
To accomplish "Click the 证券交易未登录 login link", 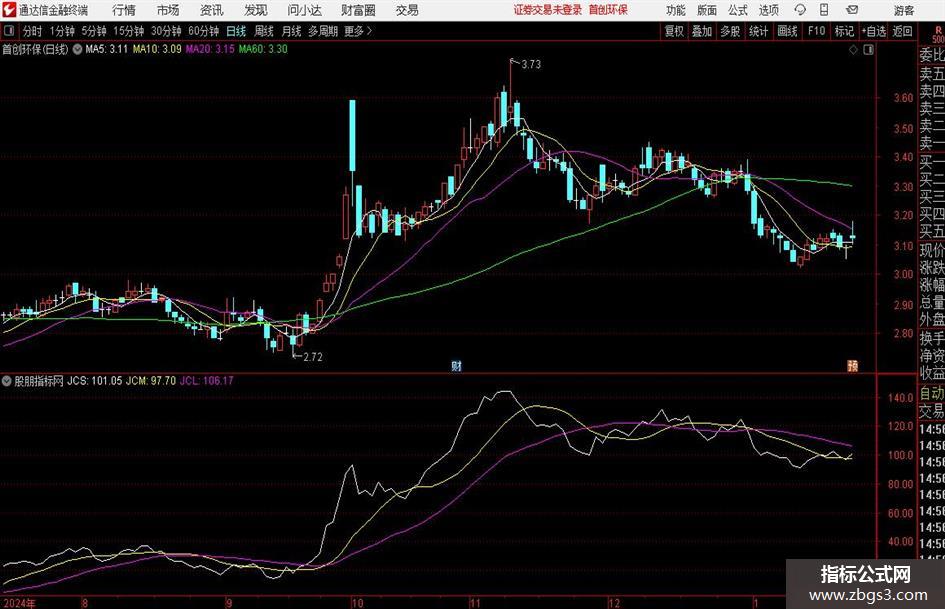I will coord(548,10).
